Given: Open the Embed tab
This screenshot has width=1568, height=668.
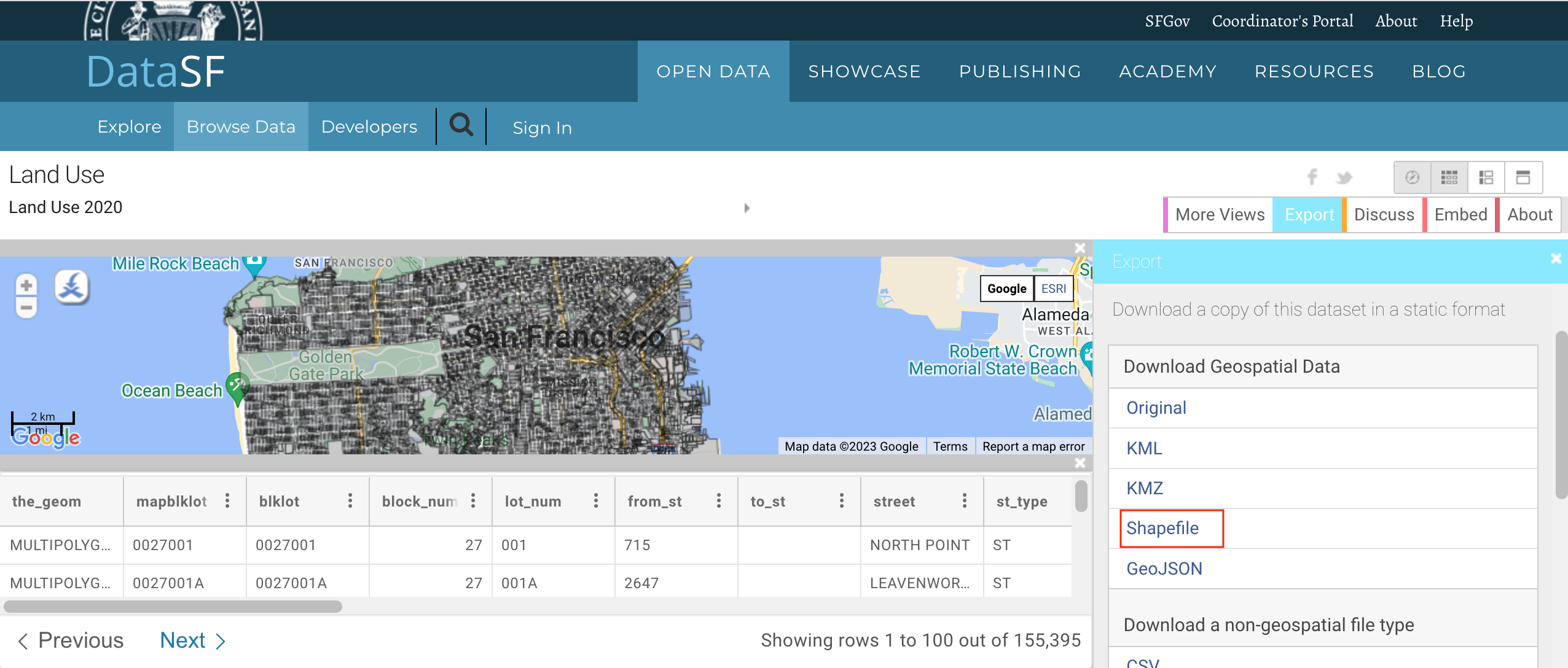Looking at the screenshot, I should 1460,215.
